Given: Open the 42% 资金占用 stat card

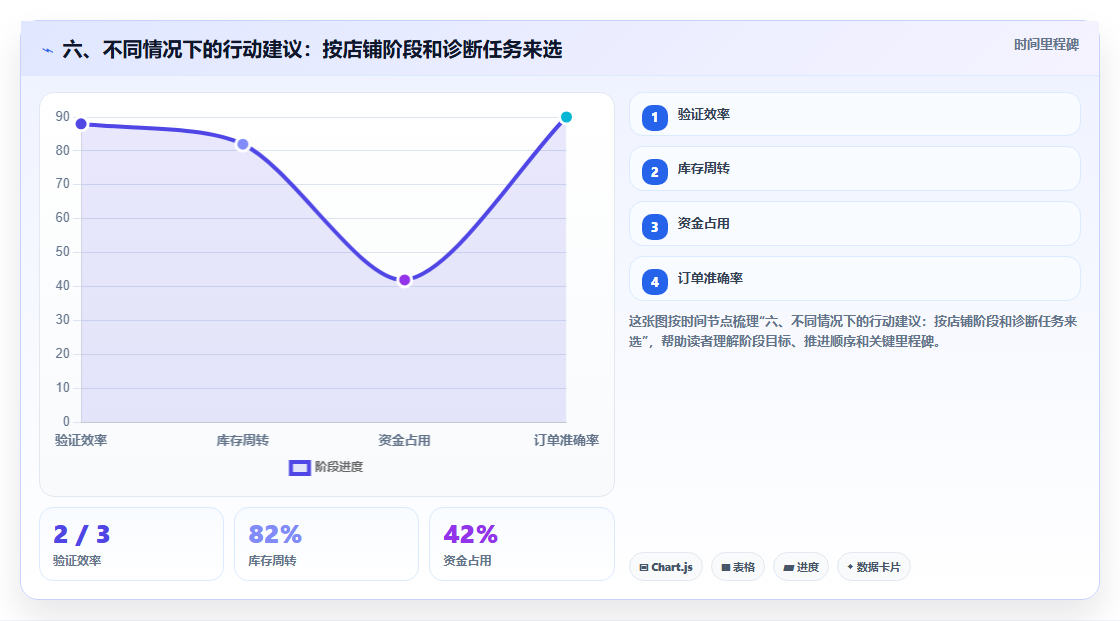Looking at the screenshot, I should click(521, 544).
